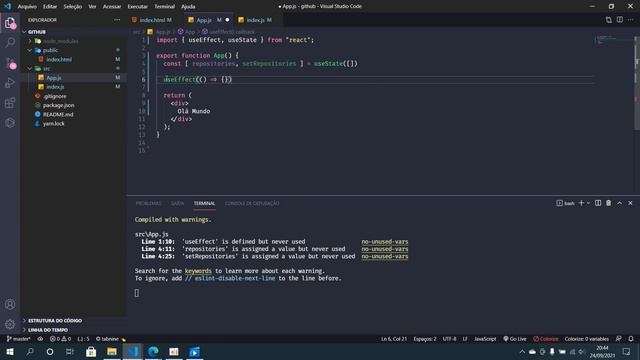Open the Explorer view in activity bar
The height and width of the screenshot is (360, 640).
click(10, 23)
